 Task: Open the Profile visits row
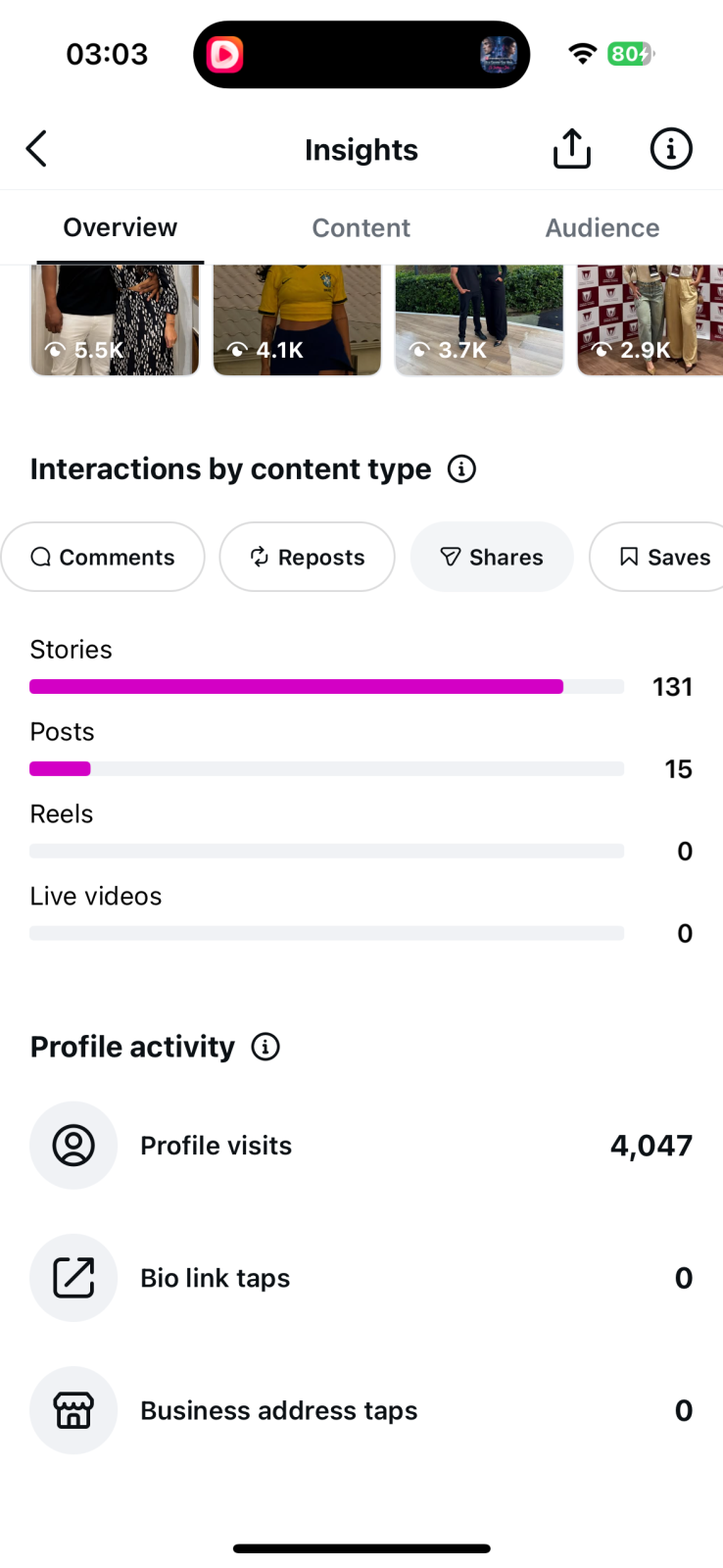(361, 1146)
